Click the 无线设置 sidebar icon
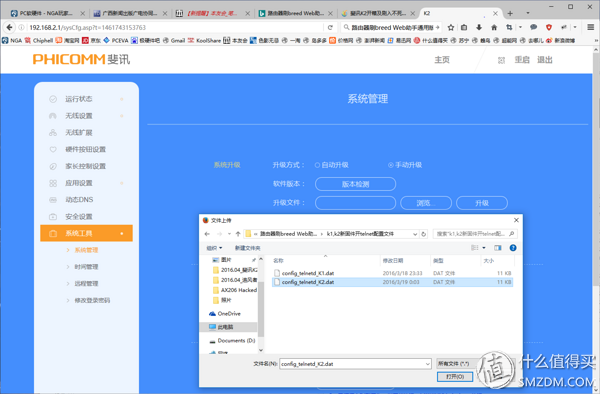Screen dimensions: 600x394 (53, 116)
